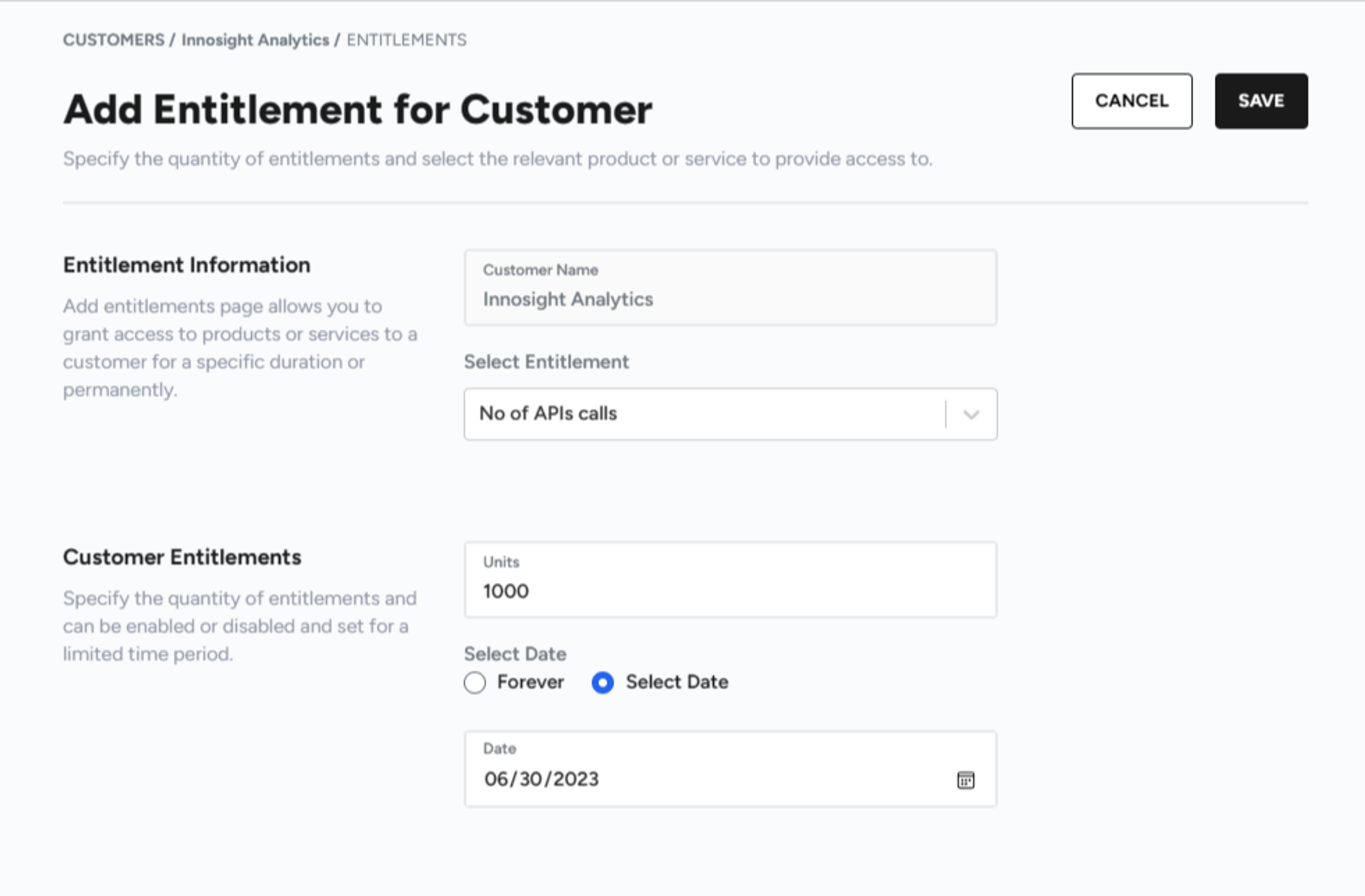Image resolution: width=1365 pixels, height=896 pixels.
Task: Click the ENTITLEMENTS breadcrumb item
Action: (x=406, y=40)
